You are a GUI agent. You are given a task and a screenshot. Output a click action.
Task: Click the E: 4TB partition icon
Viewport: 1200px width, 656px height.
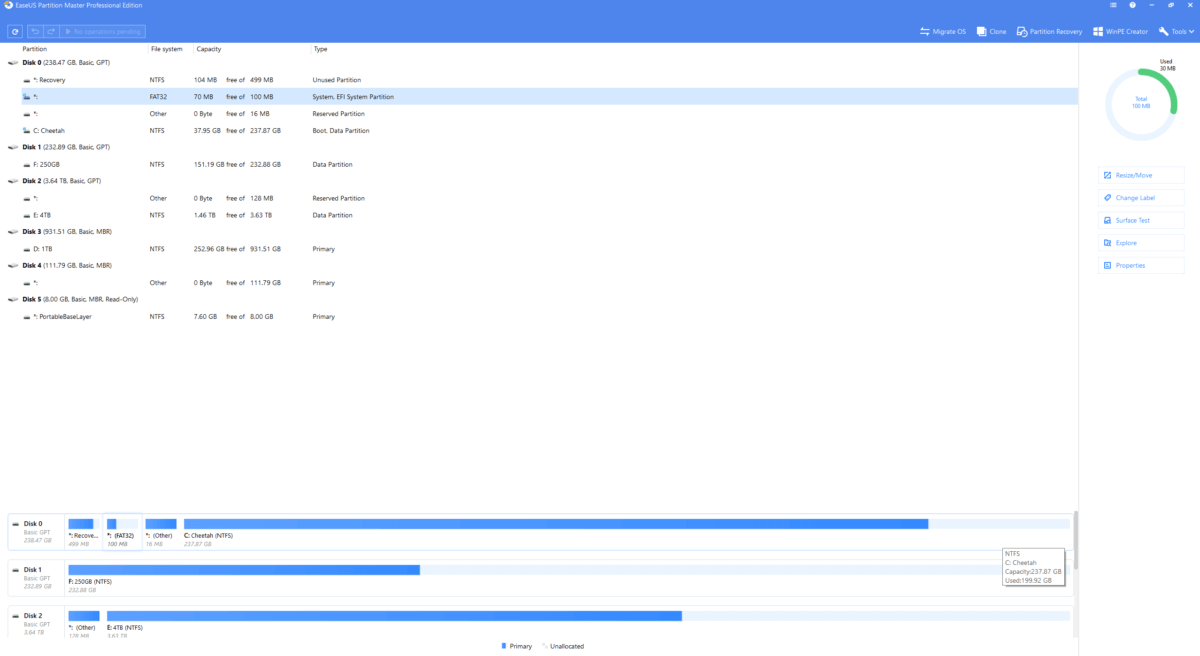(x=26, y=215)
